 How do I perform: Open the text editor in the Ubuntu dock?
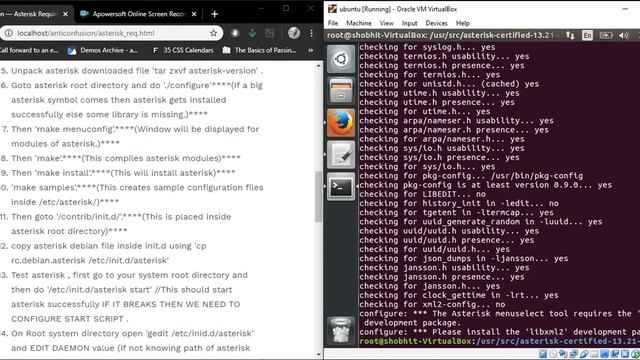point(341,155)
